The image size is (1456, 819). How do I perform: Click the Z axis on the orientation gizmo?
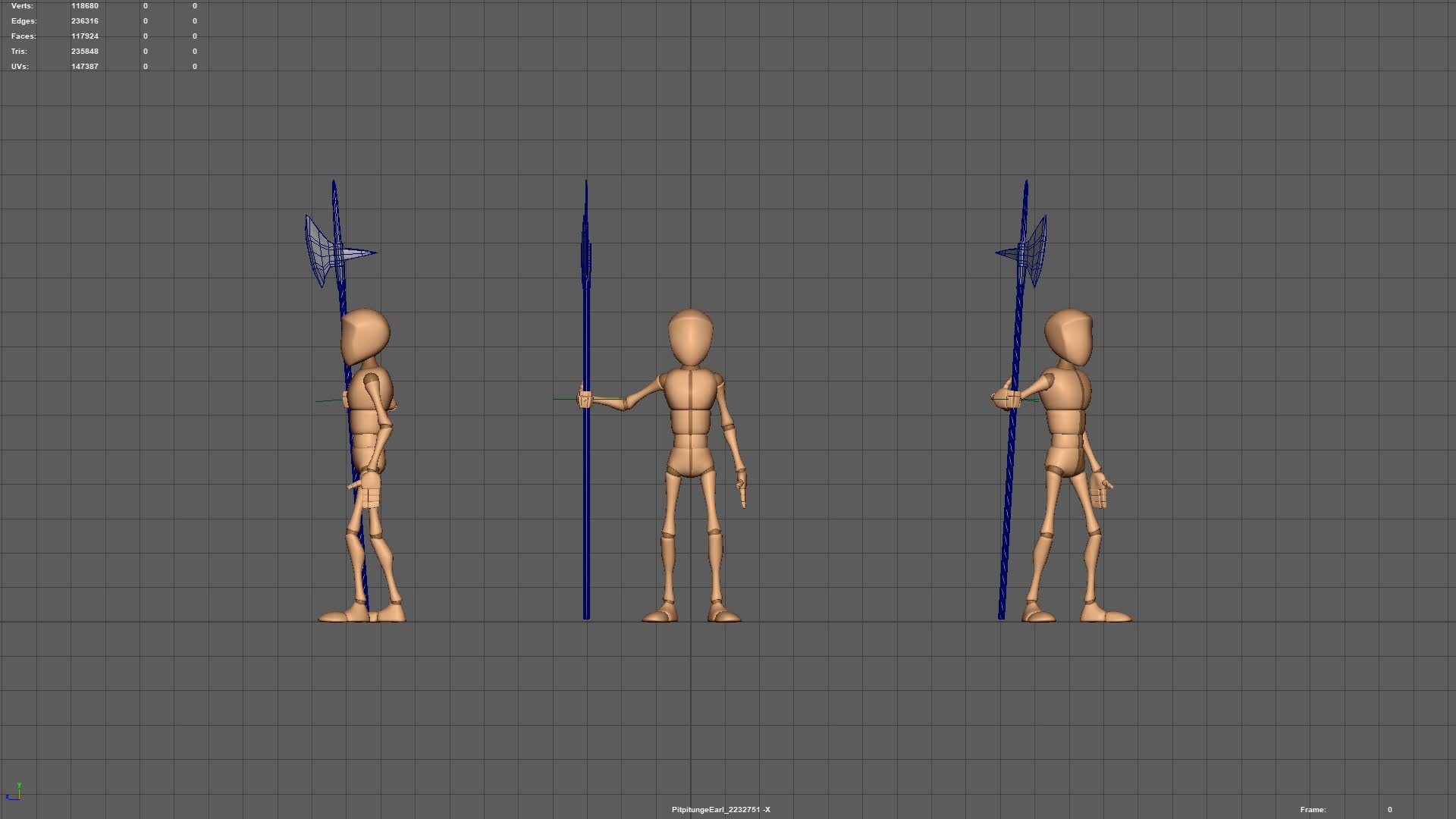click(x=8, y=797)
